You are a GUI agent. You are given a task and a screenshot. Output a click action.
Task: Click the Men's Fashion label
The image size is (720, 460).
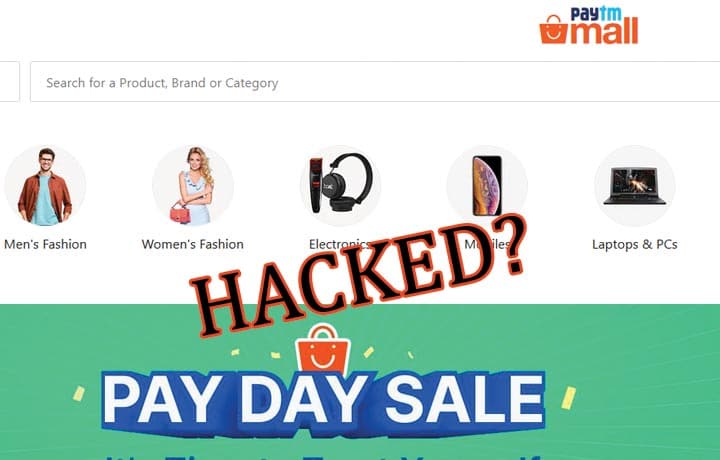point(45,244)
